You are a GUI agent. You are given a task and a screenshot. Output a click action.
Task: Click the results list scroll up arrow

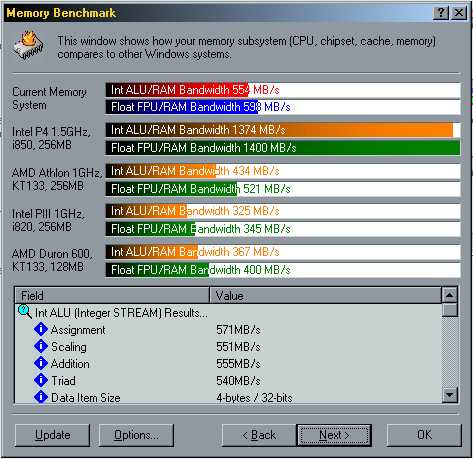pos(449,295)
